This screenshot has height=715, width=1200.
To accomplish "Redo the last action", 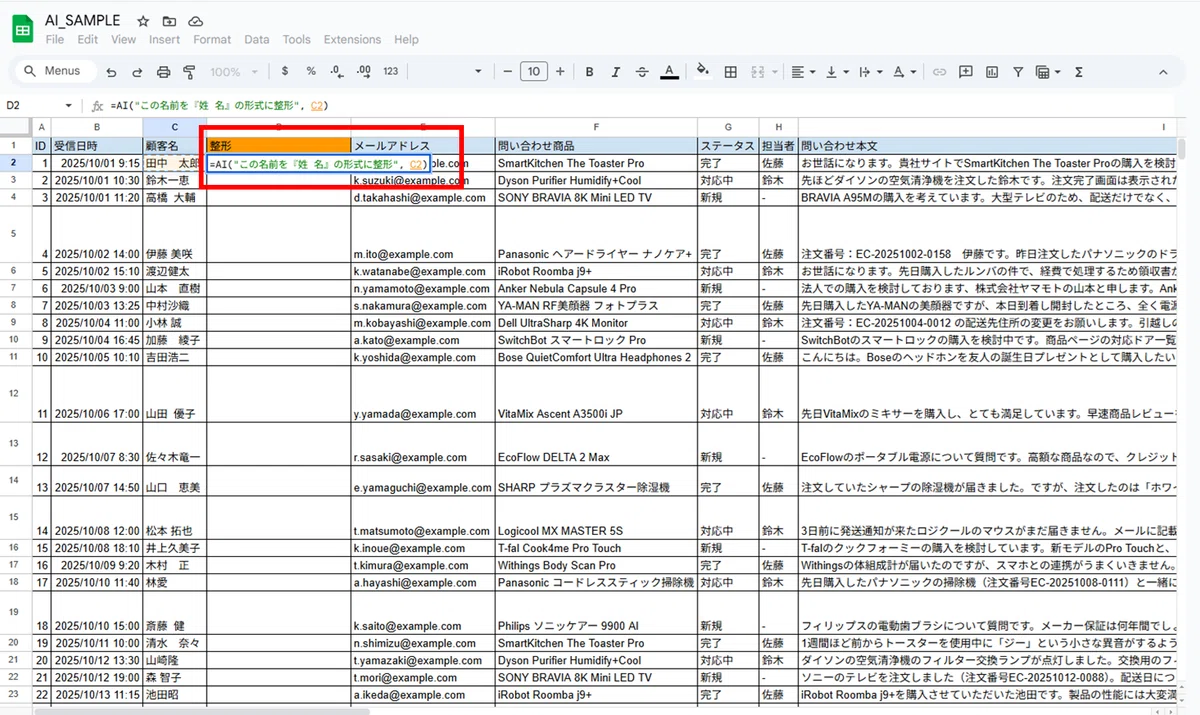I will 137,72.
